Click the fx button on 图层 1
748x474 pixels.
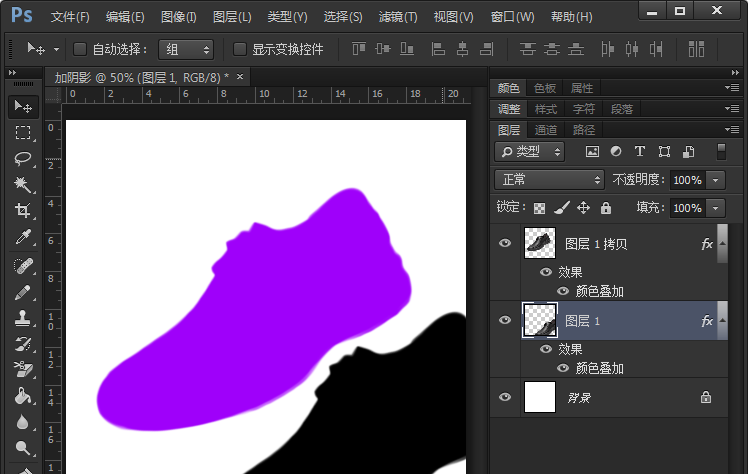(707, 321)
